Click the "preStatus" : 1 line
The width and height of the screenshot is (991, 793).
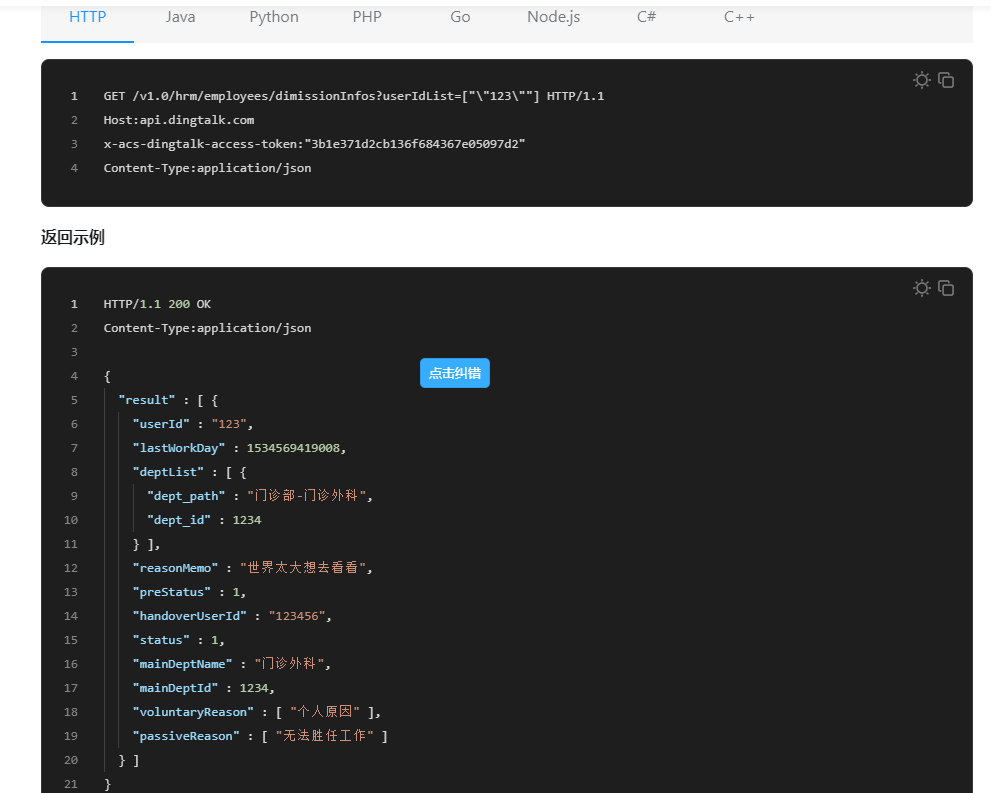189,592
